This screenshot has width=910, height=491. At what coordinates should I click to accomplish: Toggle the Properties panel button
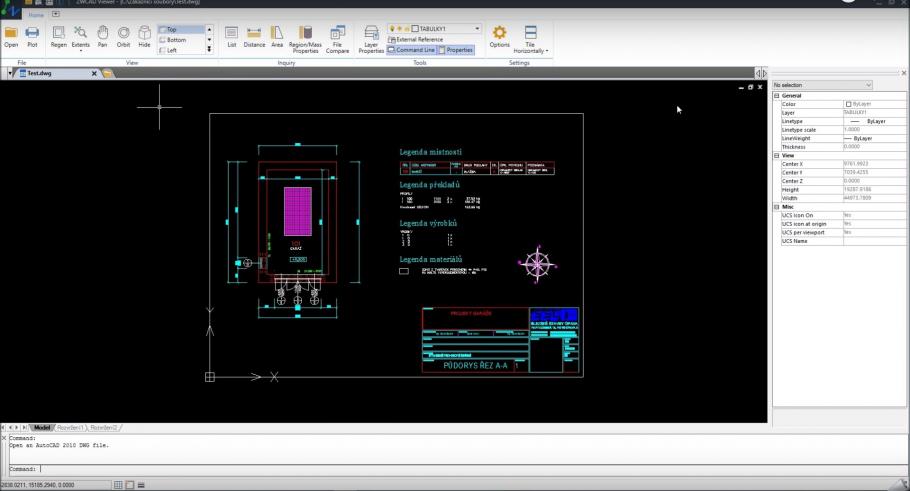point(456,50)
